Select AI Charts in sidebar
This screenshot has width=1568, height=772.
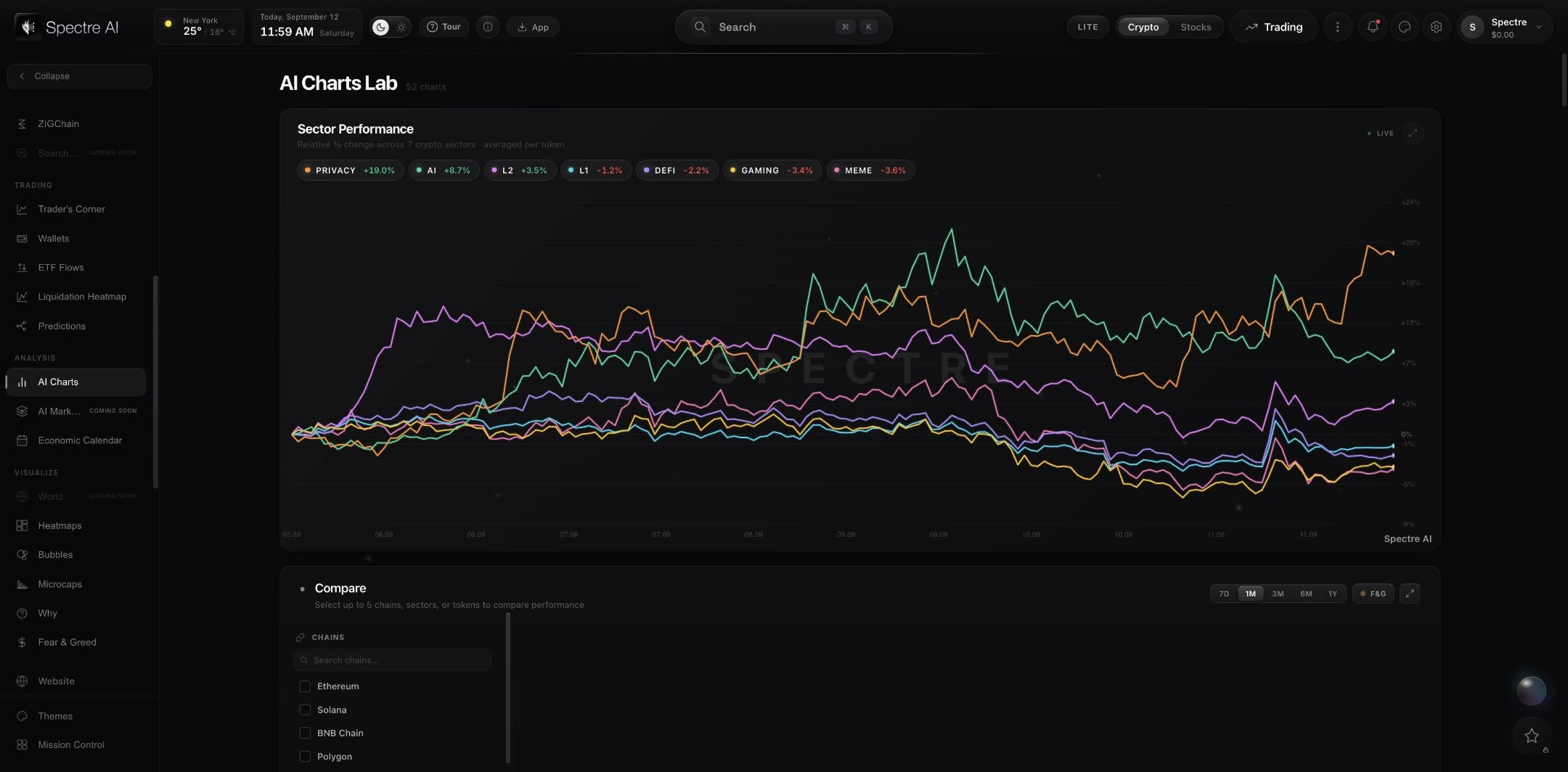pos(75,382)
